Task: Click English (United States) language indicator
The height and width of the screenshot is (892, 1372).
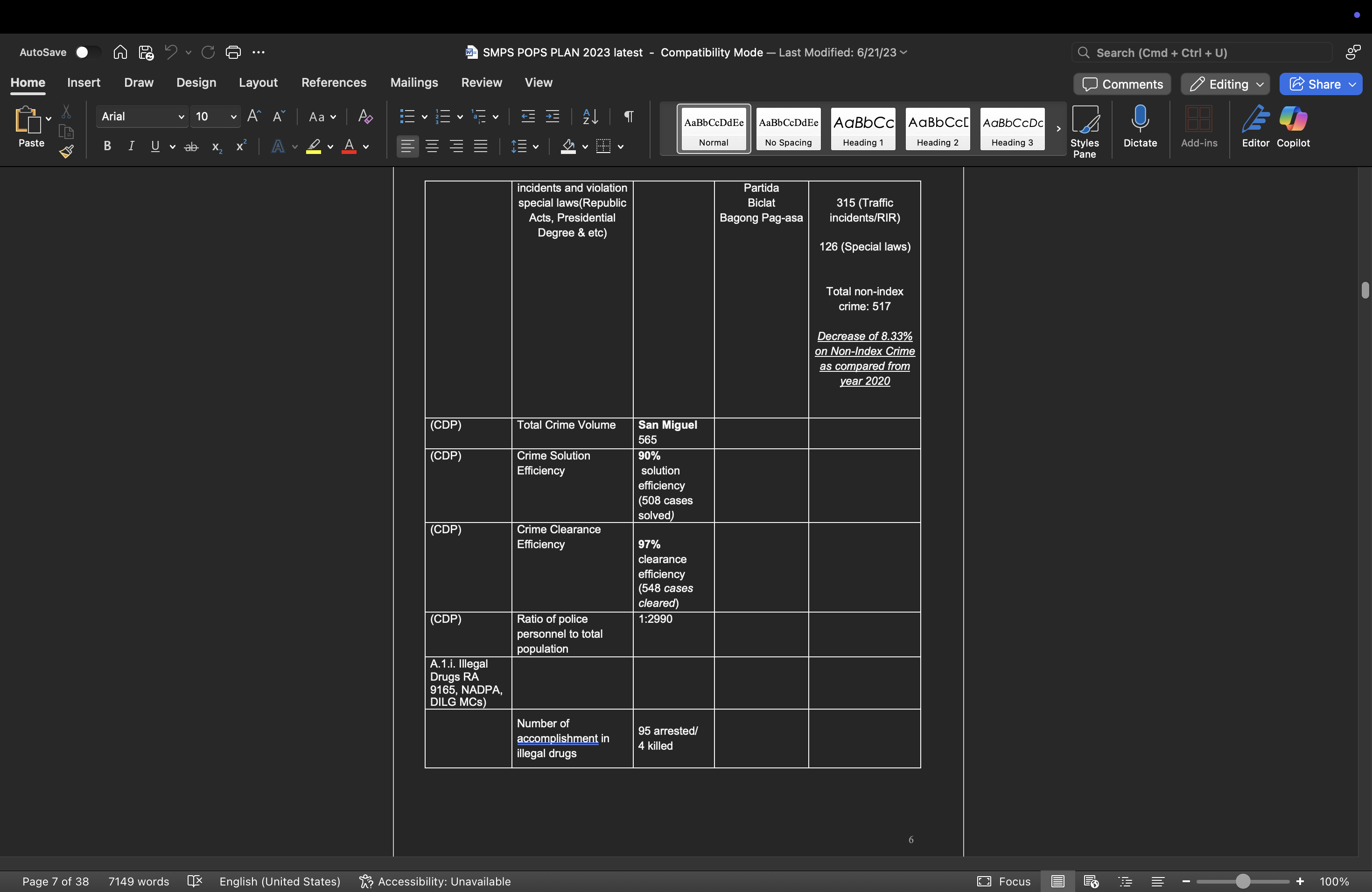Action: click(280, 881)
